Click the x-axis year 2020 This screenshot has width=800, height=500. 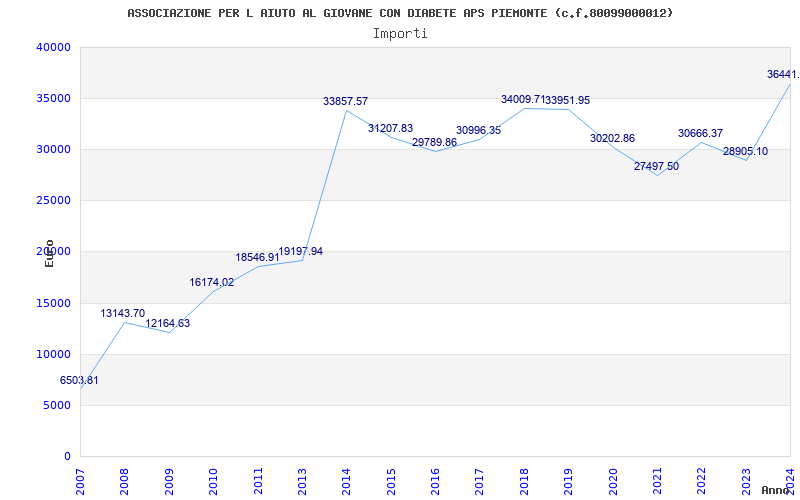pyautogui.click(x=613, y=481)
